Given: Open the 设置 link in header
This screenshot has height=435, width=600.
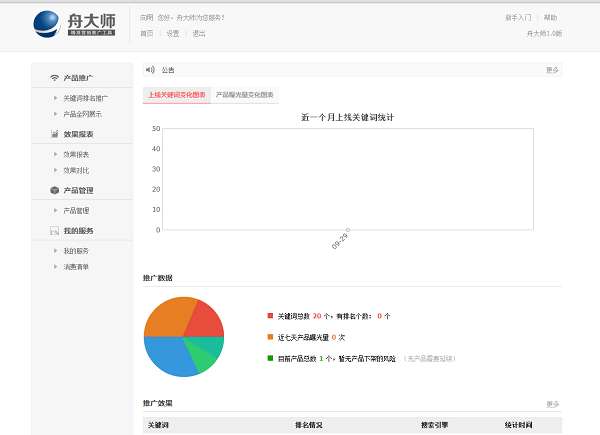Looking at the screenshot, I should (173, 34).
